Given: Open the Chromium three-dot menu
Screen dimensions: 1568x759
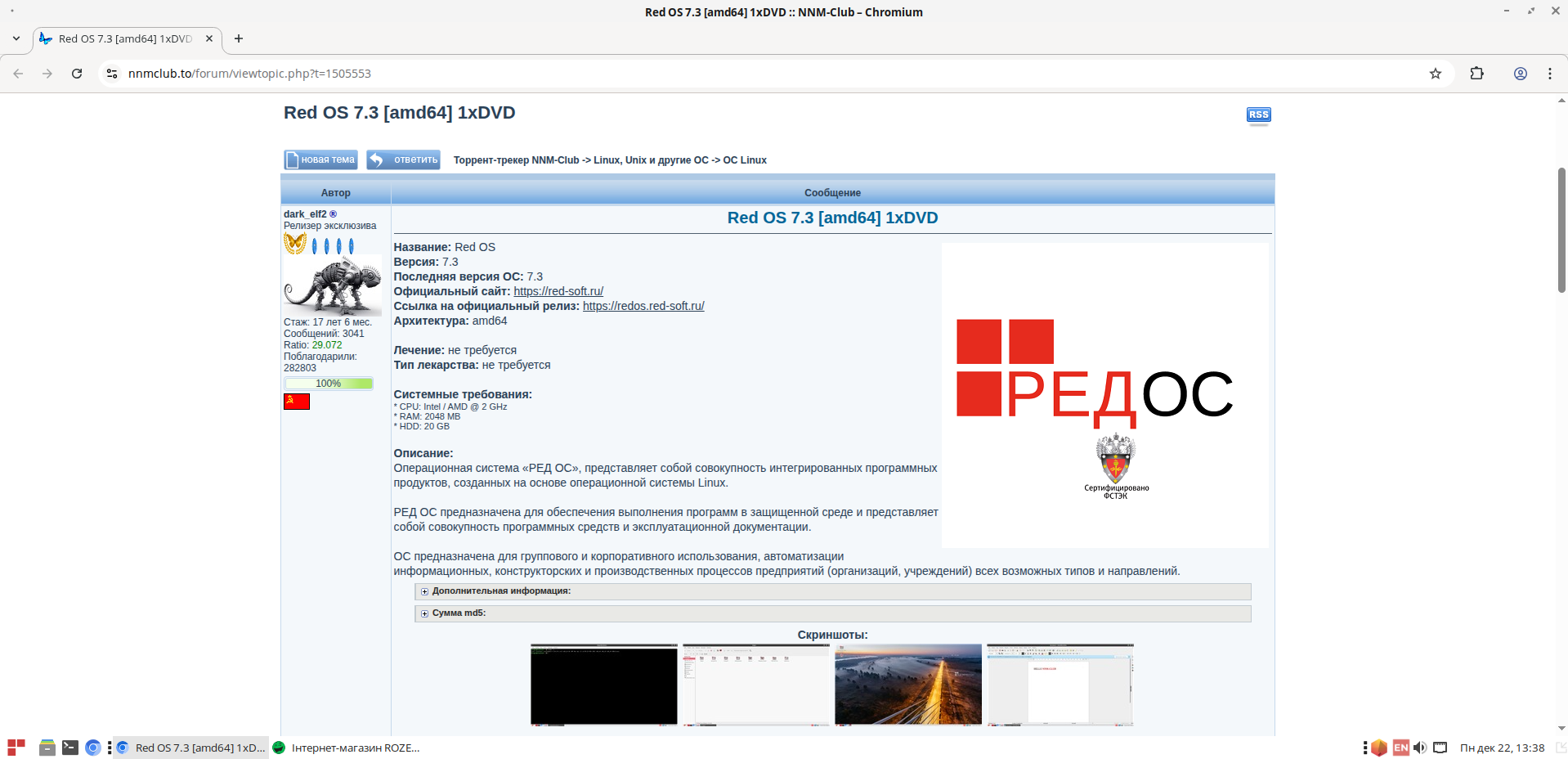Looking at the screenshot, I should pyautogui.click(x=1549, y=74).
